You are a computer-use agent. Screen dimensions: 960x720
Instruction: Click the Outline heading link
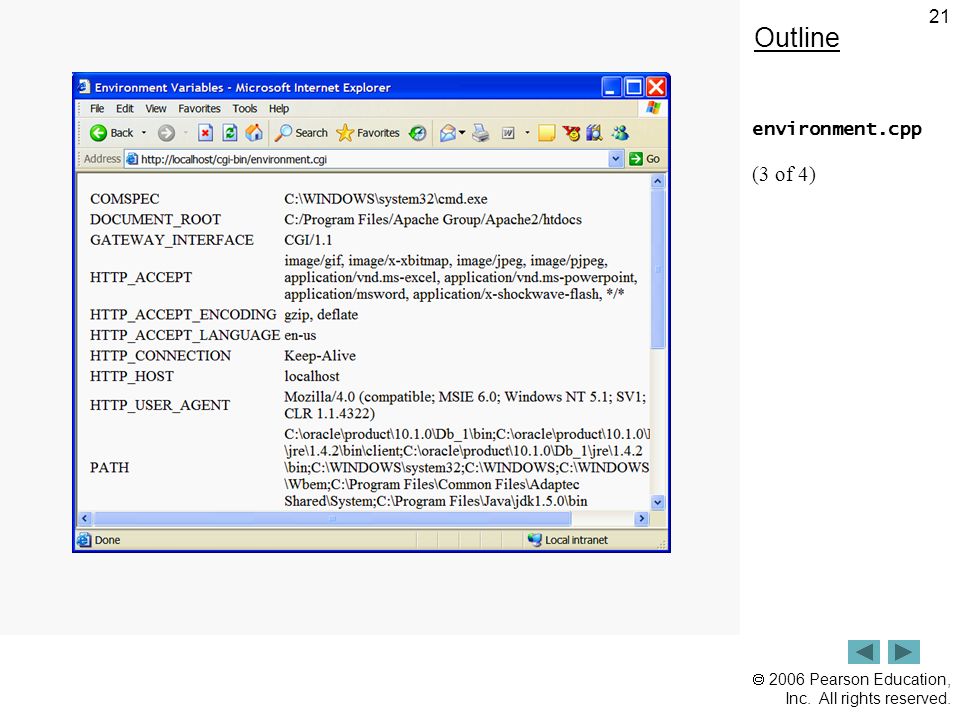[x=797, y=38]
